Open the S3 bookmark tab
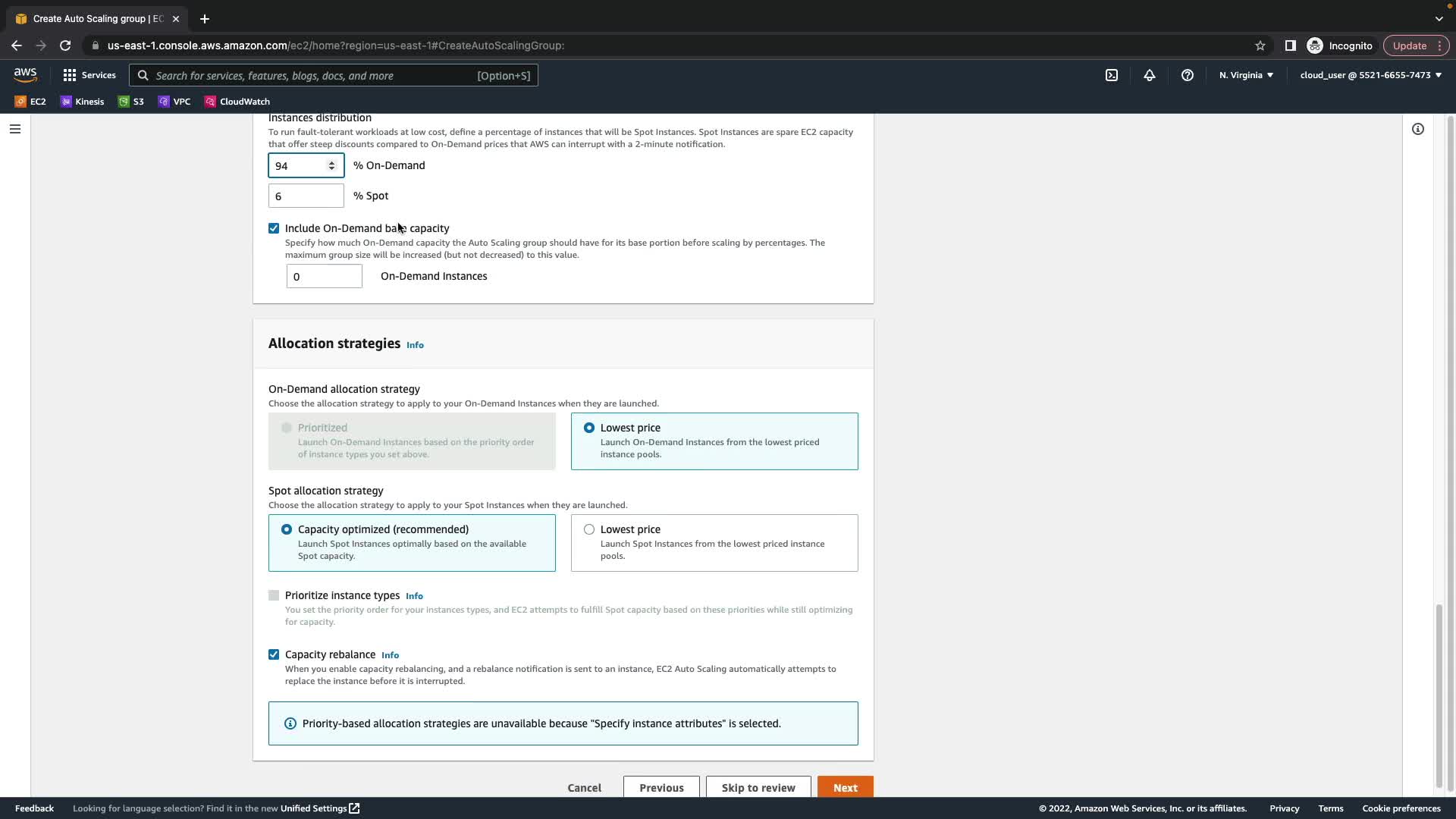This screenshot has width=1456, height=819. click(x=131, y=102)
